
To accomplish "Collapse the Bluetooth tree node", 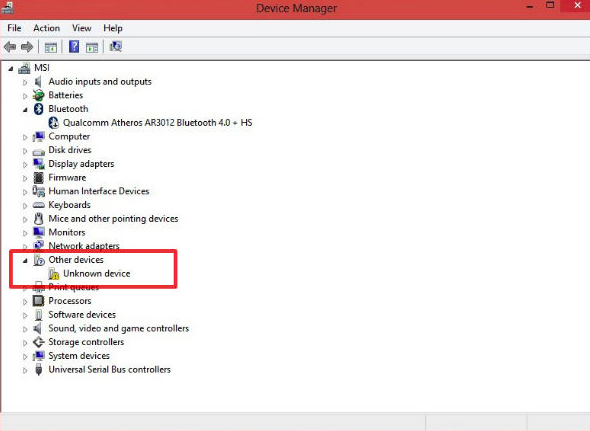I will [x=25, y=110].
